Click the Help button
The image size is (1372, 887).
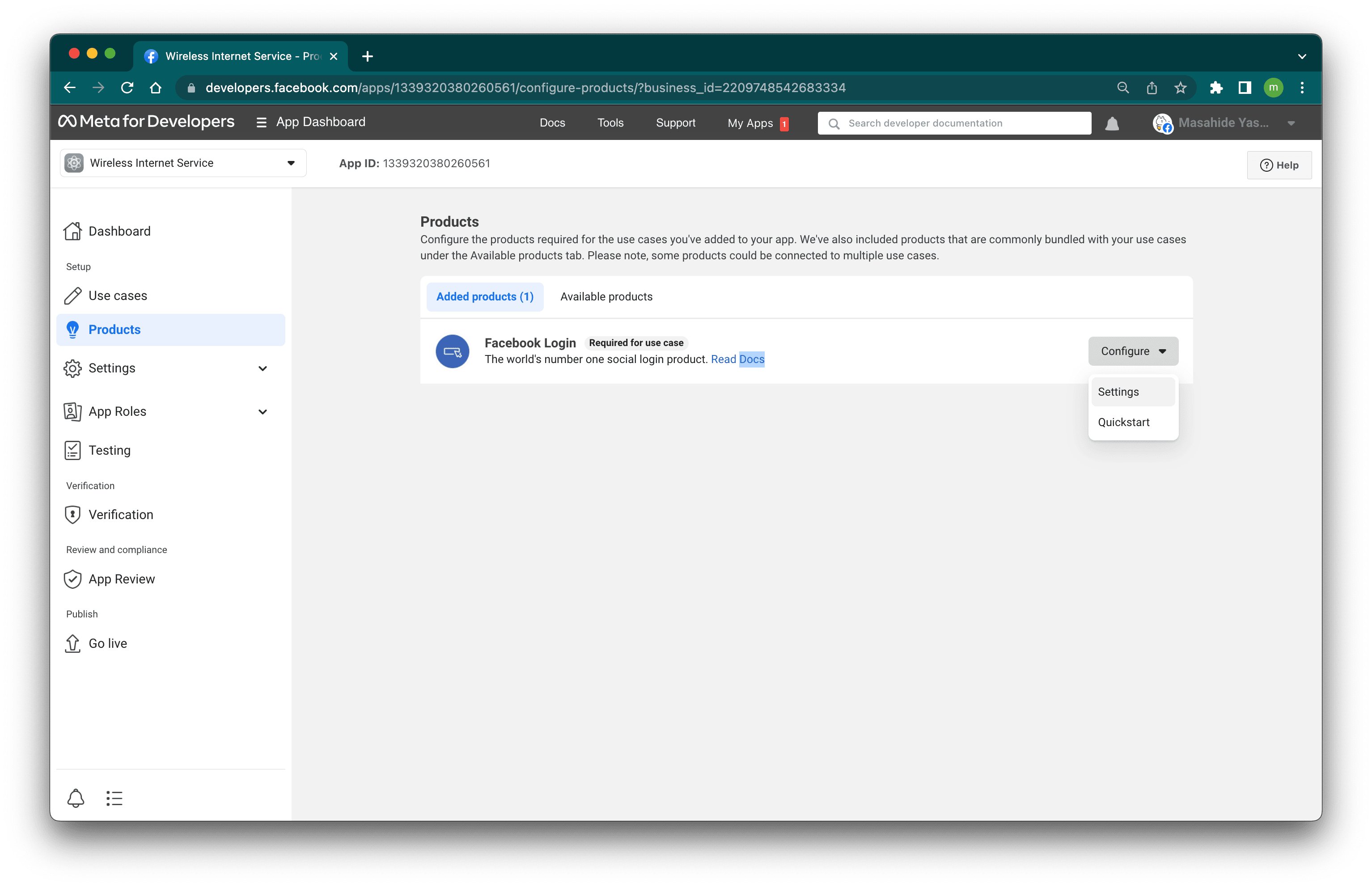1279,165
